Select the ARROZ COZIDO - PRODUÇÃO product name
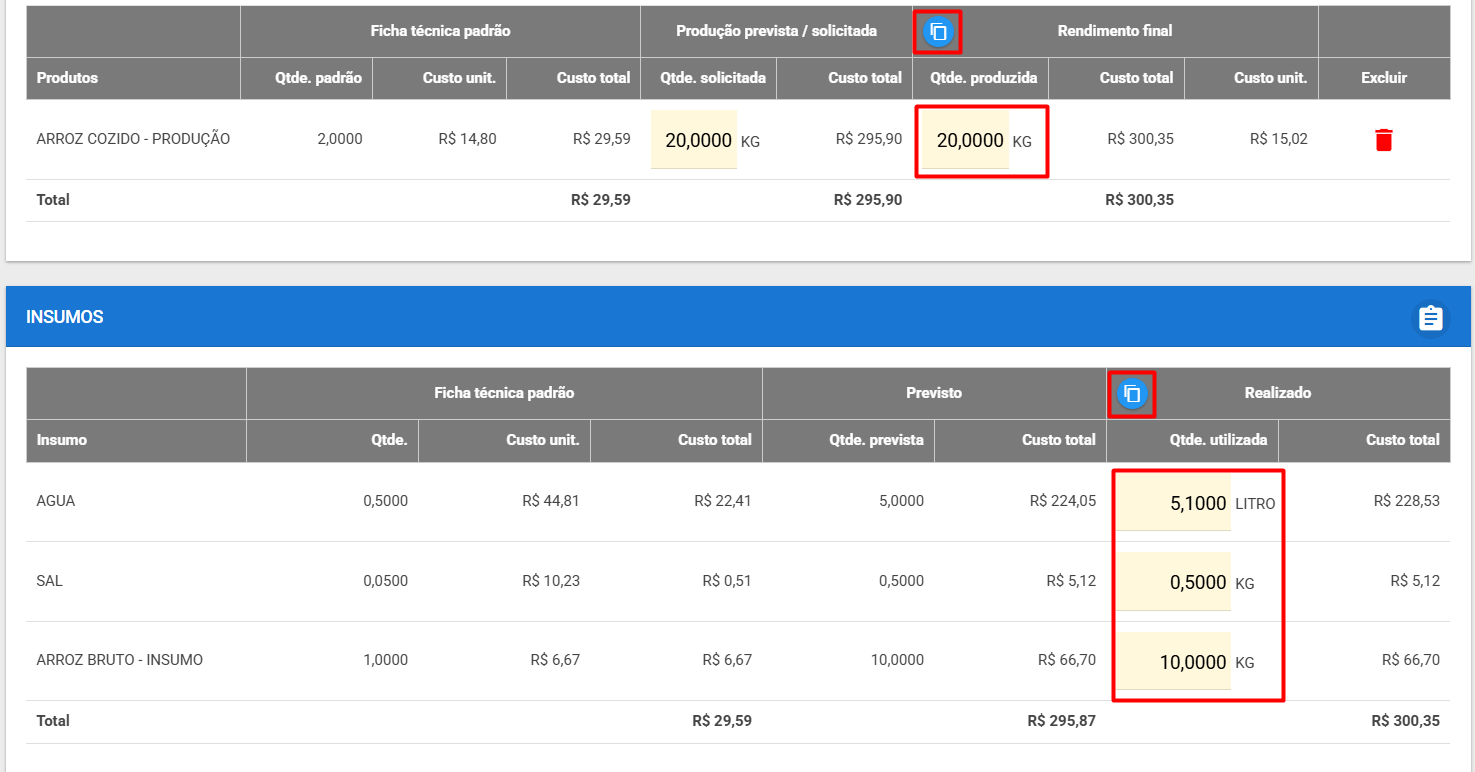The height and width of the screenshot is (772, 1475). pos(133,139)
